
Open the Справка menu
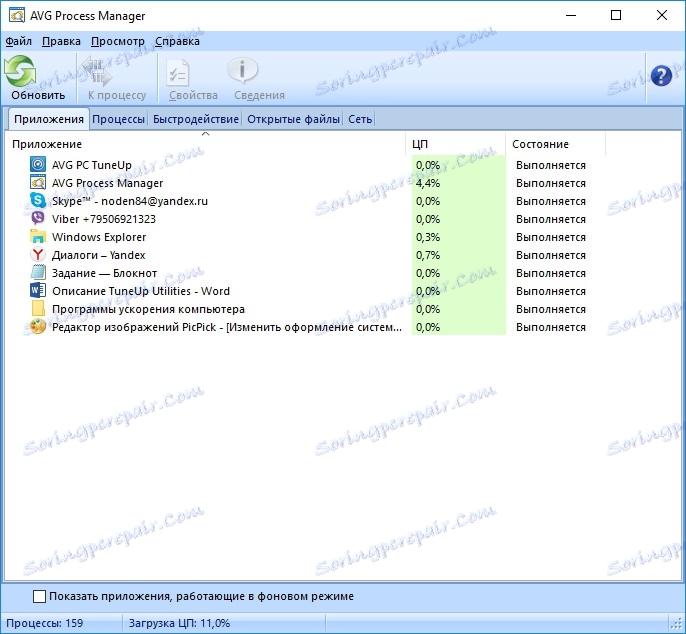(x=177, y=41)
